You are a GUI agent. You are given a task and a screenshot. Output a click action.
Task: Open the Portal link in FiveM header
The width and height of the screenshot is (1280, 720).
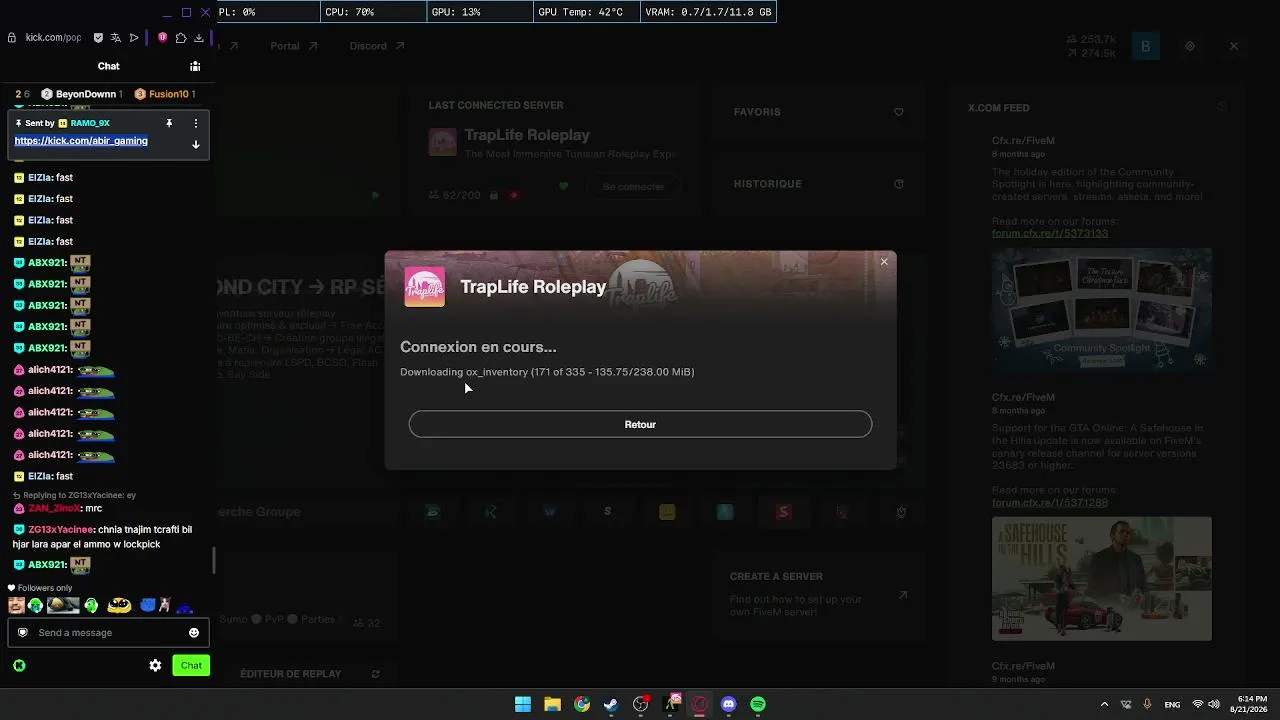[294, 46]
